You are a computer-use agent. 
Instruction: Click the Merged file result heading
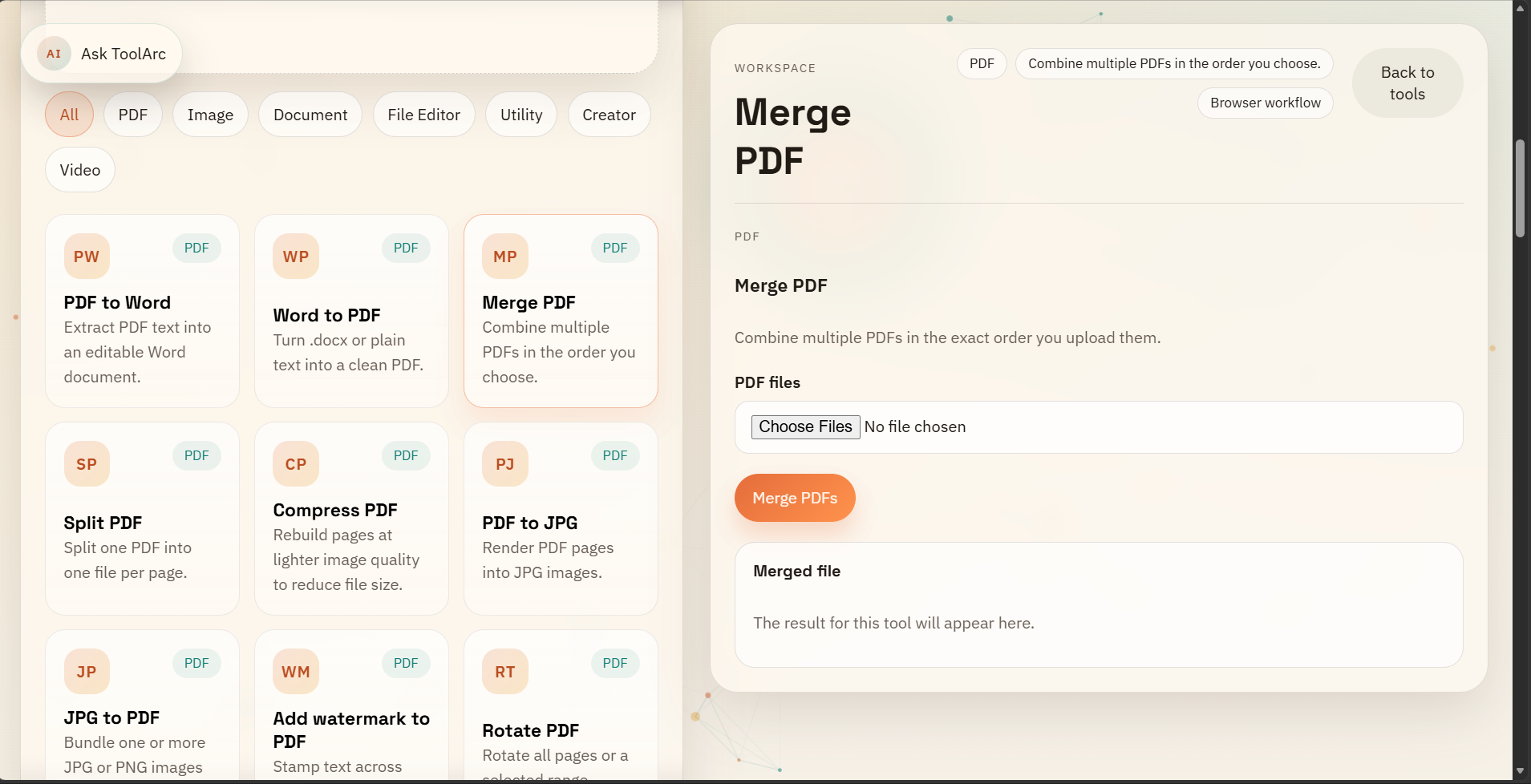[796, 571]
